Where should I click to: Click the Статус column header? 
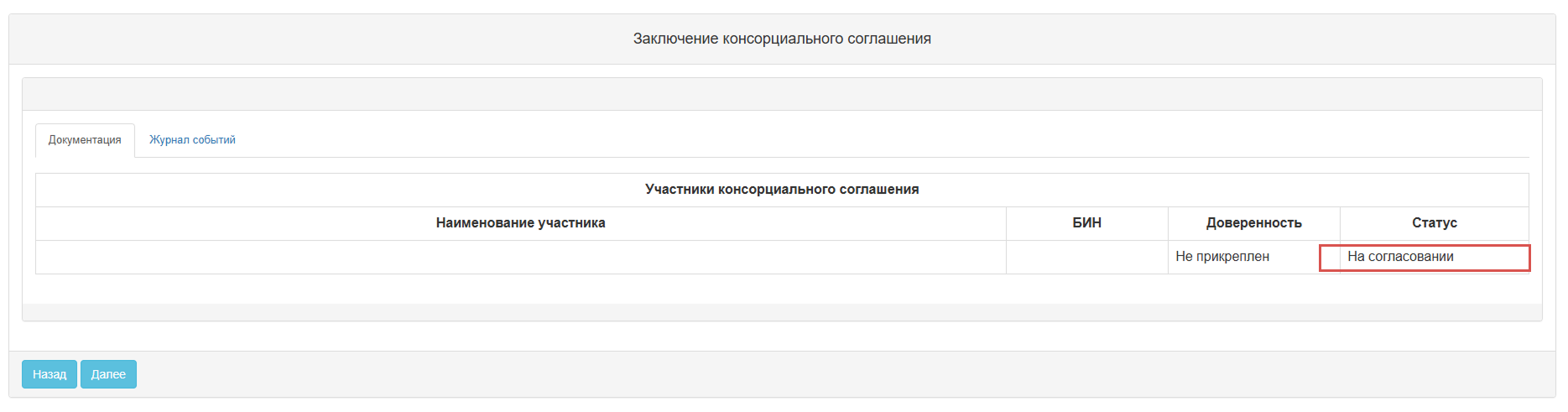1434,223
